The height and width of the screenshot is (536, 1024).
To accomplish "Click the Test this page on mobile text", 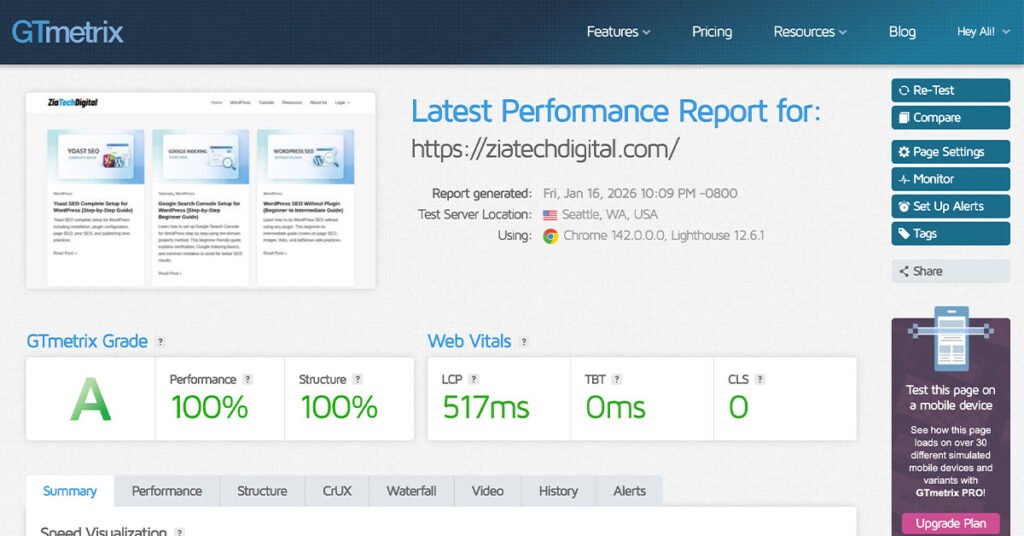I will [x=950, y=398].
